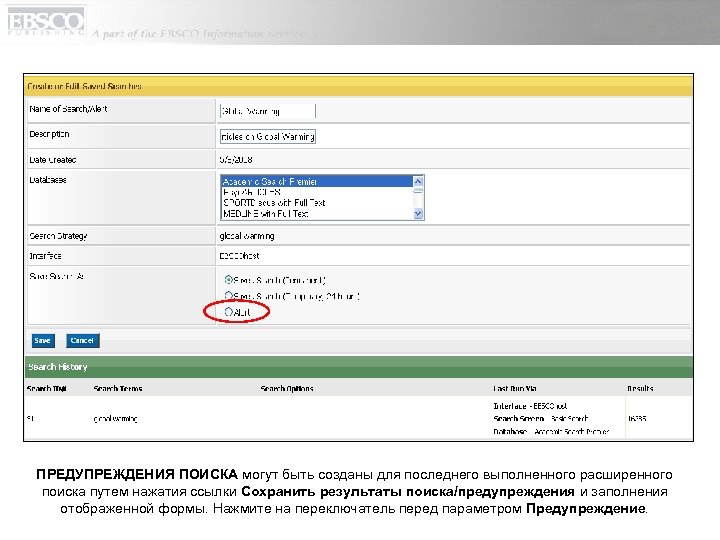Select second database entry below Academic Search Premier
Image resolution: width=720 pixels, height=540 pixels.
tap(317, 192)
